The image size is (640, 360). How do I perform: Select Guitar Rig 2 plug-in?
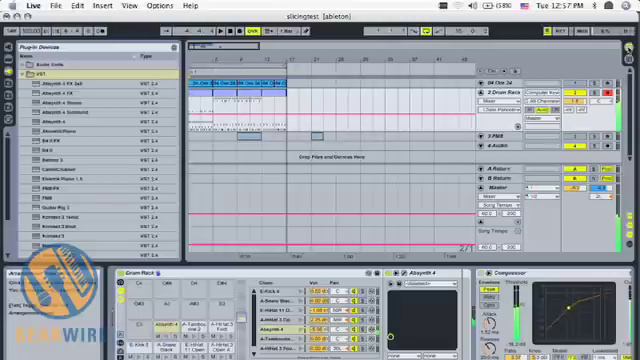pos(98,207)
